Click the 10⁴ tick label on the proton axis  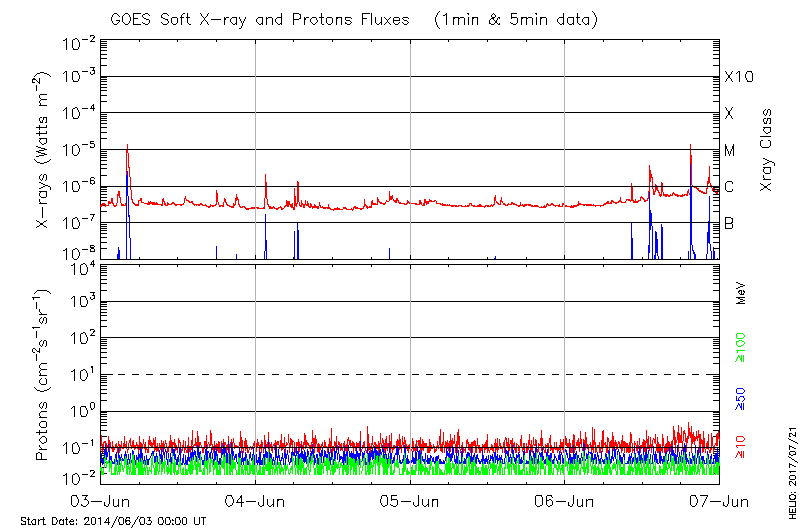tap(82, 266)
